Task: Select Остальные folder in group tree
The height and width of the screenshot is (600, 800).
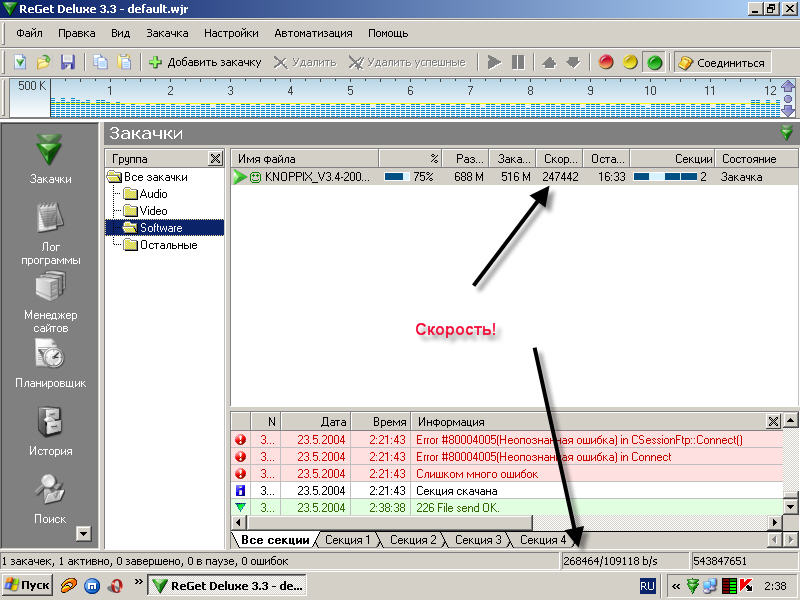Action: pyautogui.click(x=161, y=245)
